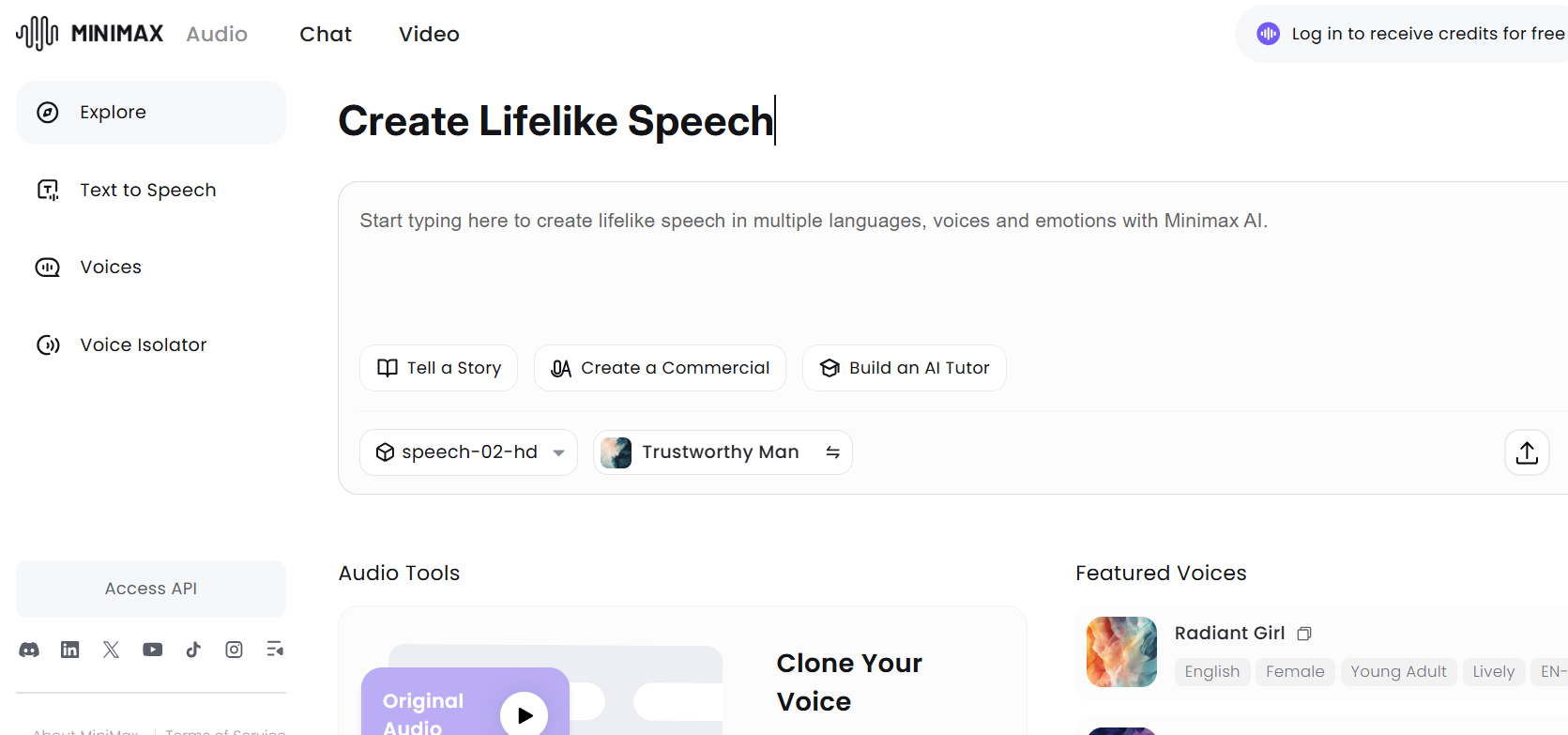Open the Instagram social link

point(234,650)
